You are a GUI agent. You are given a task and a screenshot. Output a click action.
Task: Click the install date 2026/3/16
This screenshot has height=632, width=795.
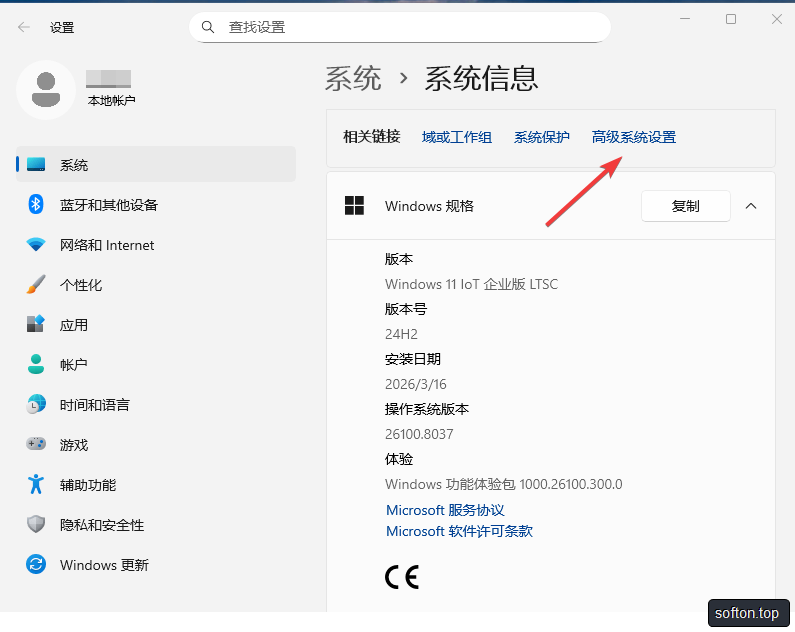click(x=416, y=384)
